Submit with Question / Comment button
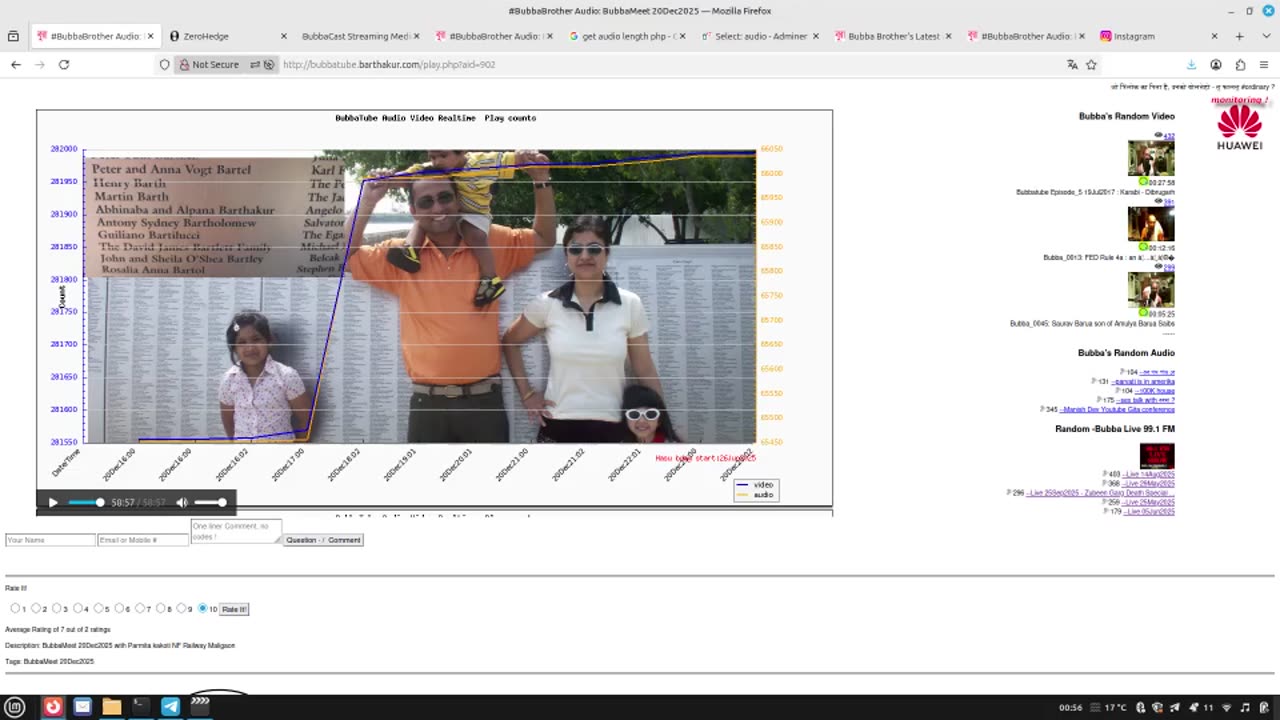The height and width of the screenshot is (720, 1280). click(323, 540)
